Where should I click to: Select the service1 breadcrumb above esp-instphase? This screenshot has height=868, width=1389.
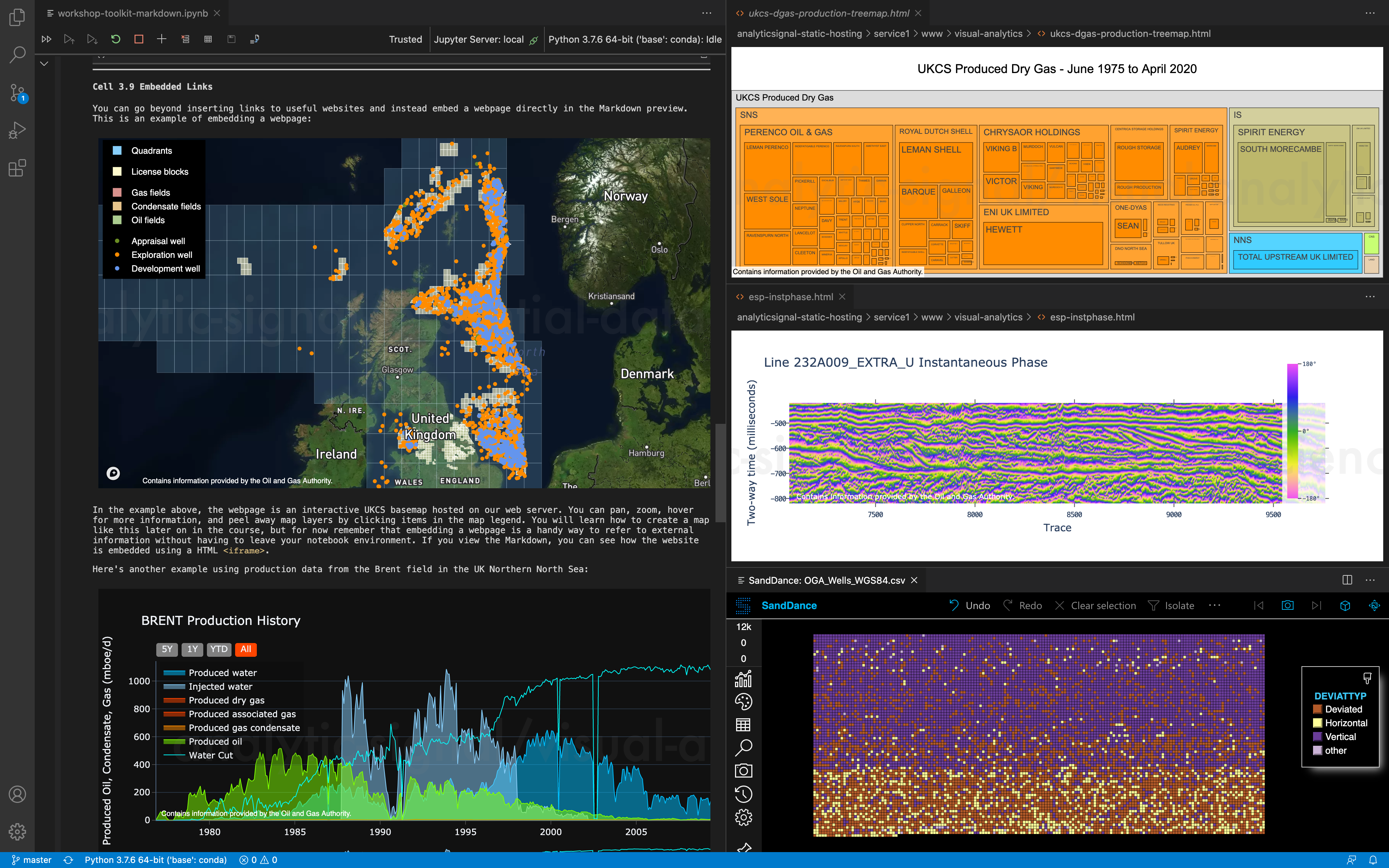coord(891,318)
